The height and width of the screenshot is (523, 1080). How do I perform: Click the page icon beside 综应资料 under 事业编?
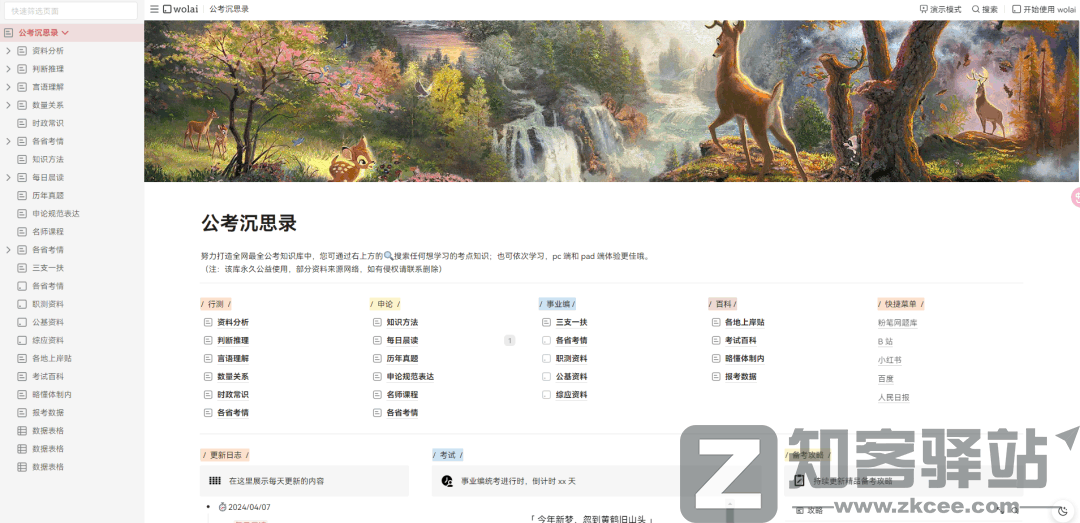pyautogui.click(x=546, y=395)
